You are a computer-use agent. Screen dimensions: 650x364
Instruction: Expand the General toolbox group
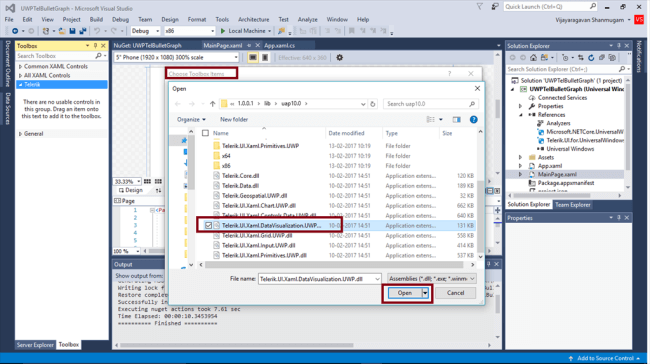[x=20, y=134]
